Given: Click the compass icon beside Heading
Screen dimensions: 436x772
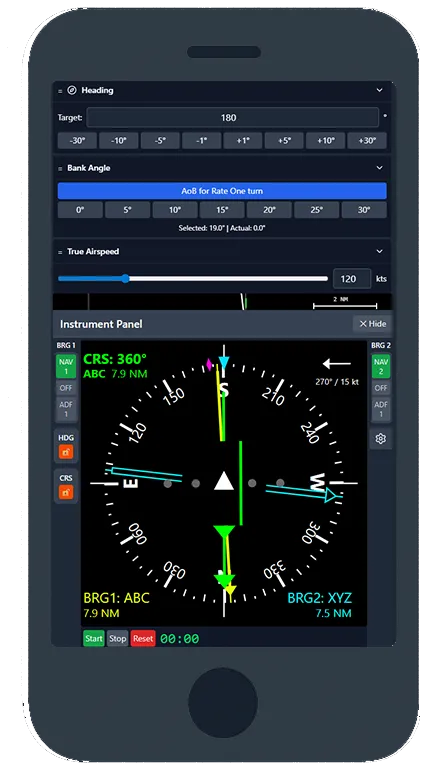Looking at the screenshot, I should coord(72,91).
